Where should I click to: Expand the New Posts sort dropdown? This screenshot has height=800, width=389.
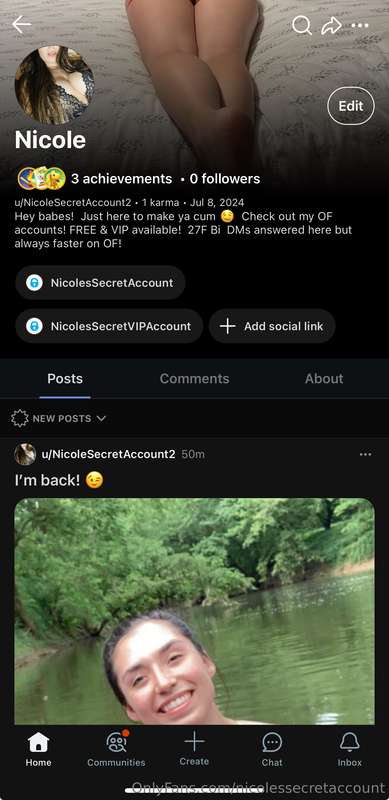58,418
